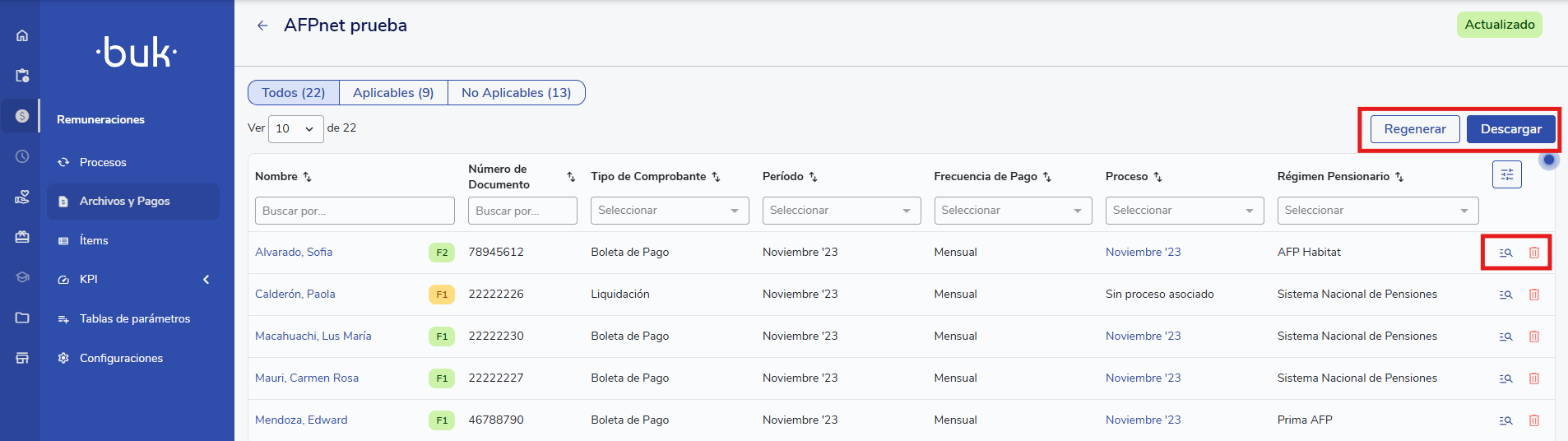1568x441 pixels.
Task: Delete the Calderón, Paola row
Action: click(1533, 295)
